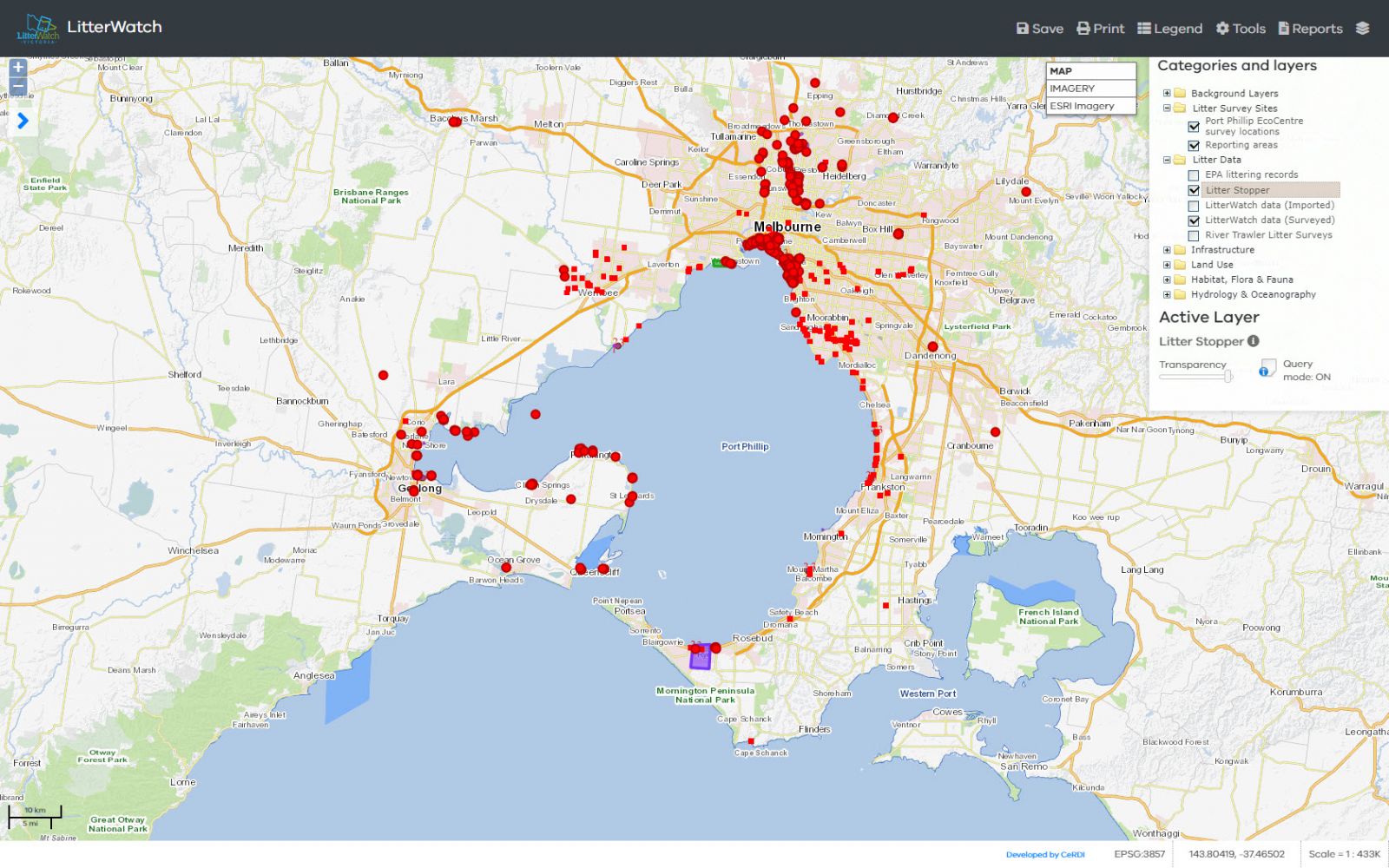Viewport: 1389px width, 868px height.
Task: Uncheck the Reporting areas layer
Action: click(1194, 146)
